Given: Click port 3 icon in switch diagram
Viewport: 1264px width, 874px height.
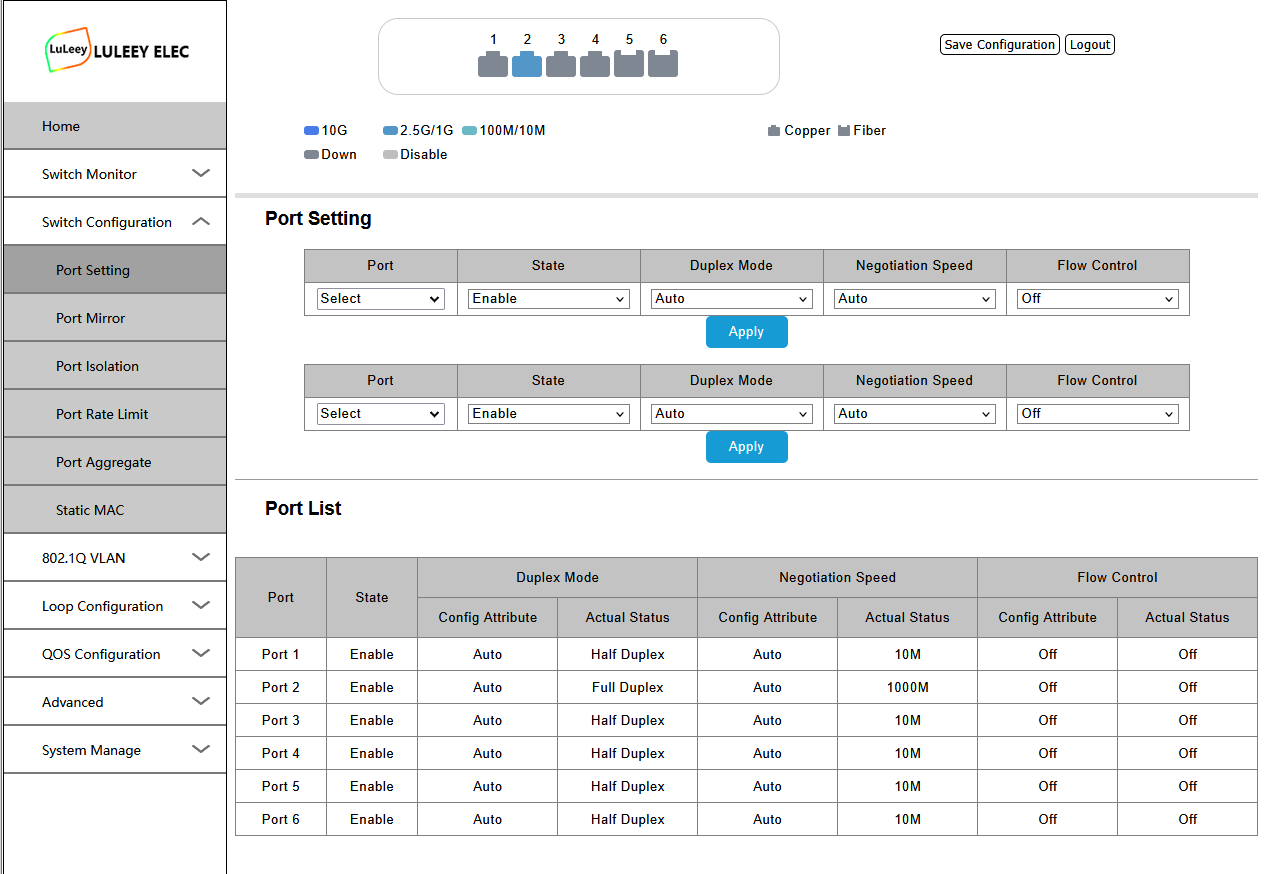Looking at the screenshot, I should coord(561,64).
